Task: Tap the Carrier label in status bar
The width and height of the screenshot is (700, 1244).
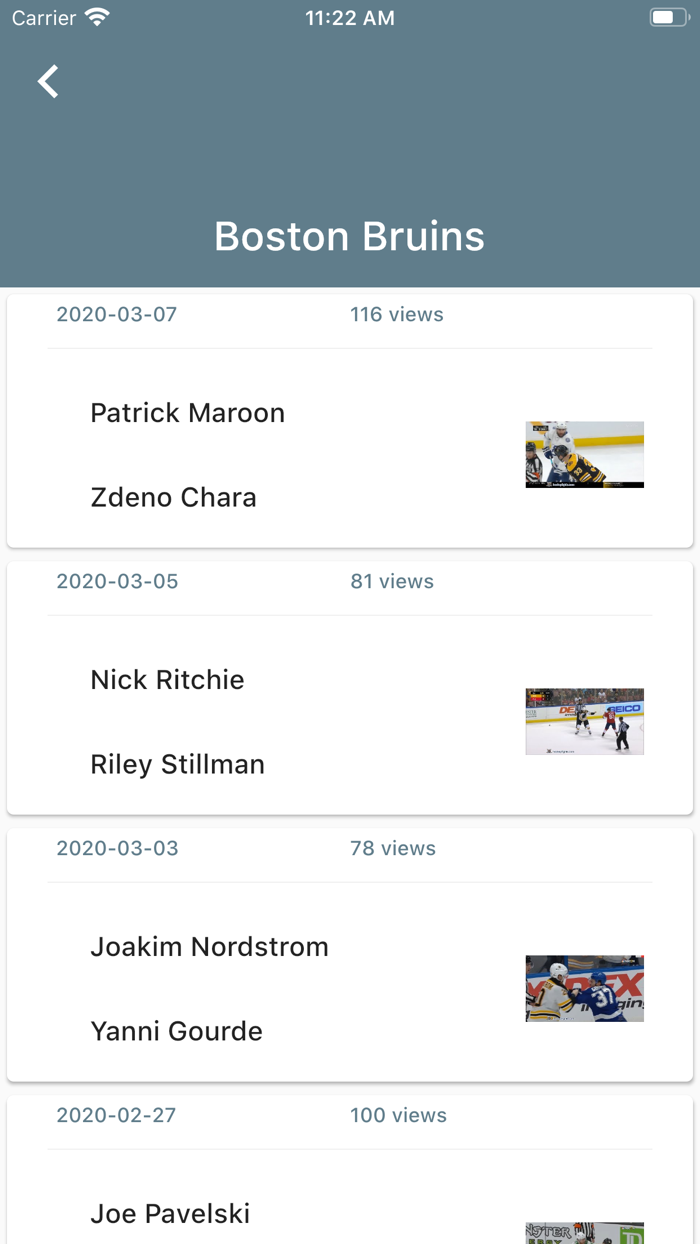Action: point(40,17)
